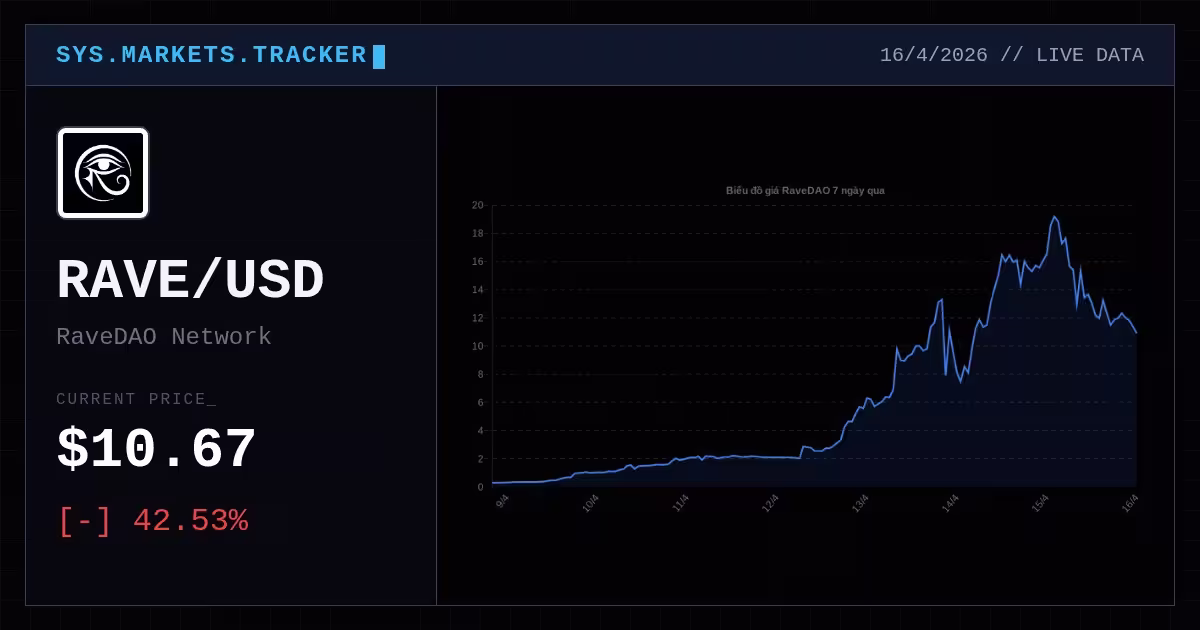Viewport: 1200px width, 630px height.
Task: Click the CURRENT PRICE_ label
Action: point(136,399)
